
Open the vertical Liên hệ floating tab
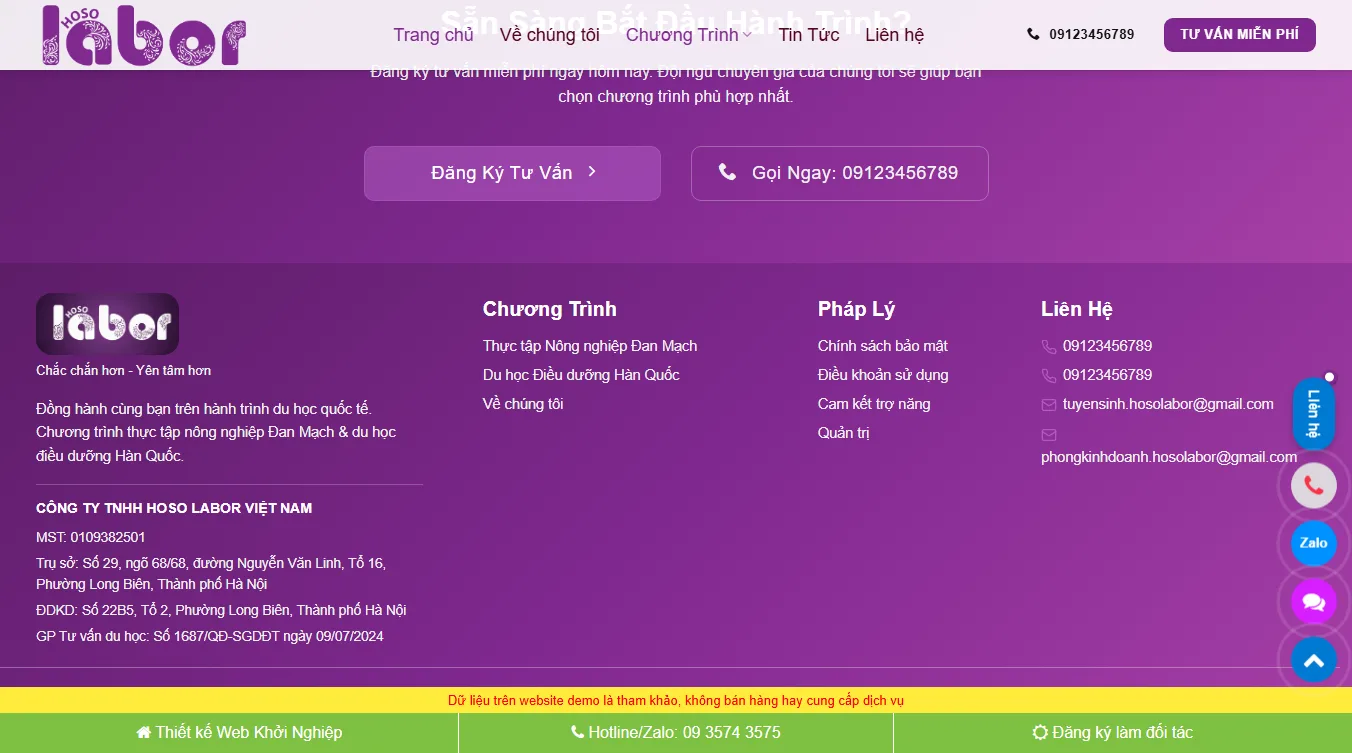1314,414
